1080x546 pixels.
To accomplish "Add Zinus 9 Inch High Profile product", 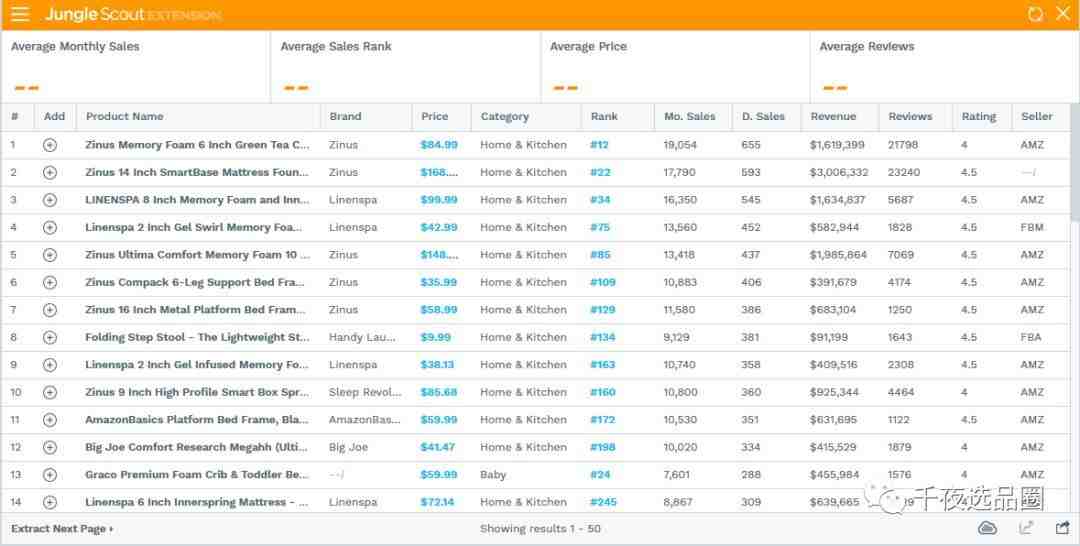I will (50, 392).
